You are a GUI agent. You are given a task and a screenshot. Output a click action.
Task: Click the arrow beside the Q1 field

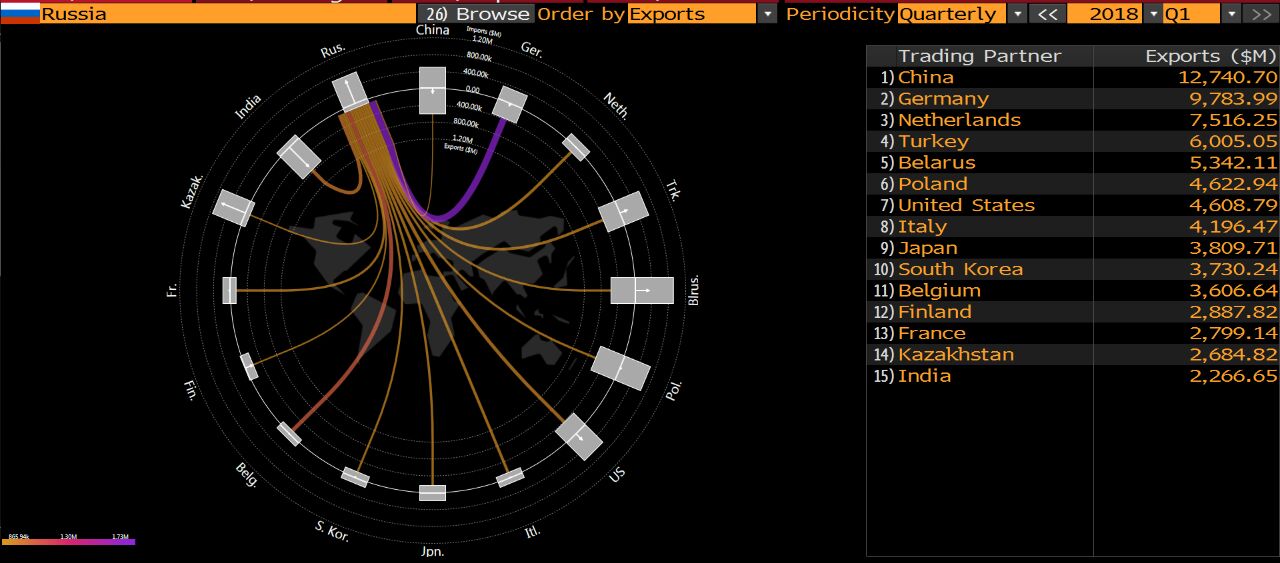tap(1232, 13)
